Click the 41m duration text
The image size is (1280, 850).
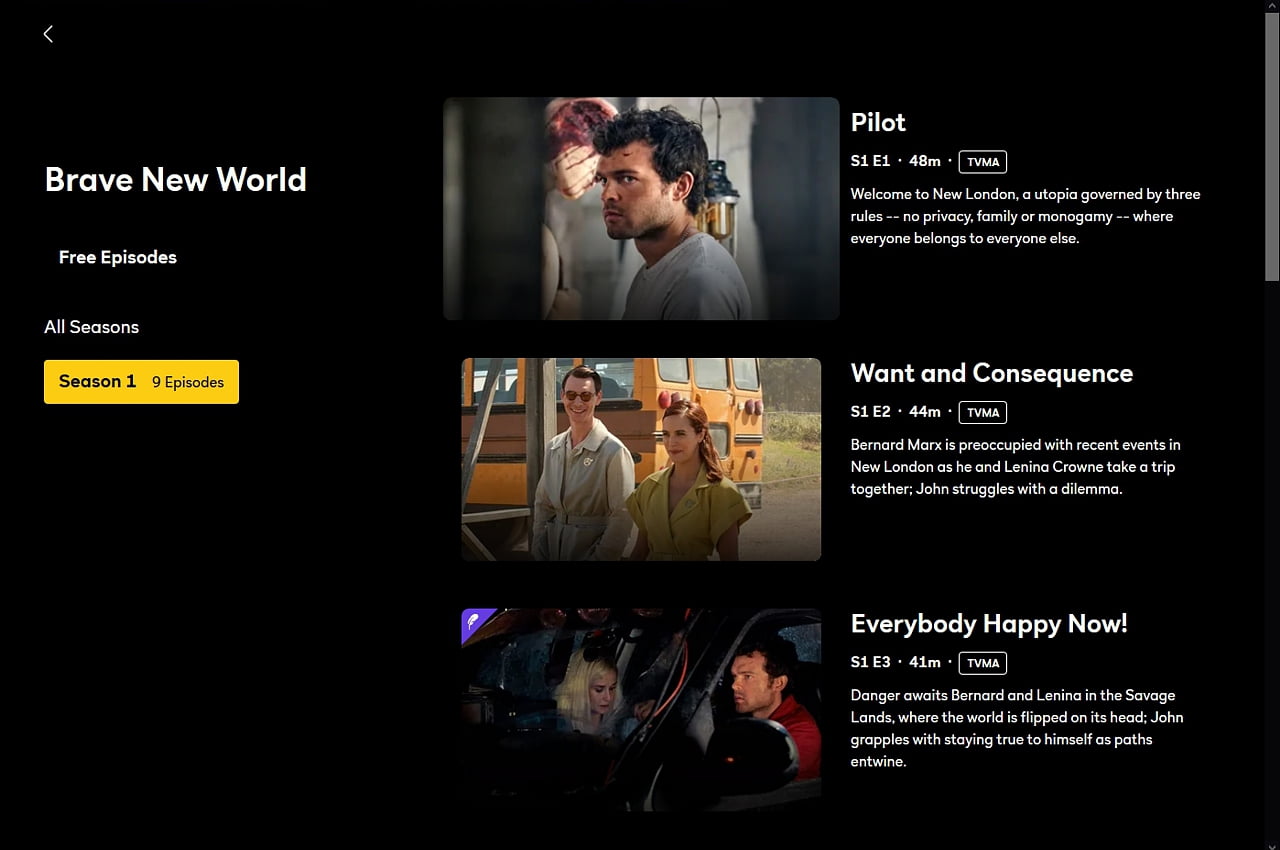point(925,663)
